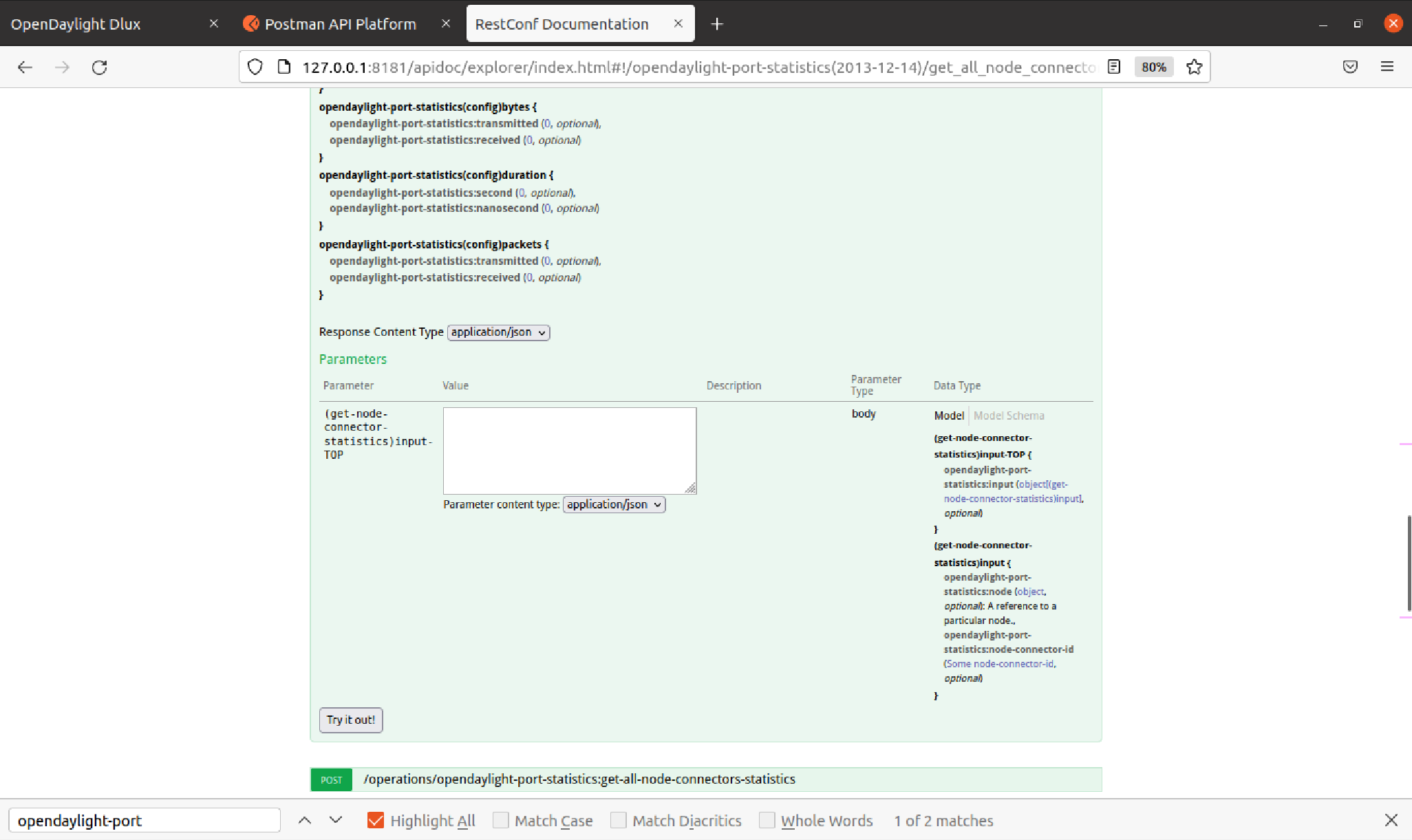1412x840 pixels.
Task: Open Parameter content type dropdown
Action: click(614, 505)
